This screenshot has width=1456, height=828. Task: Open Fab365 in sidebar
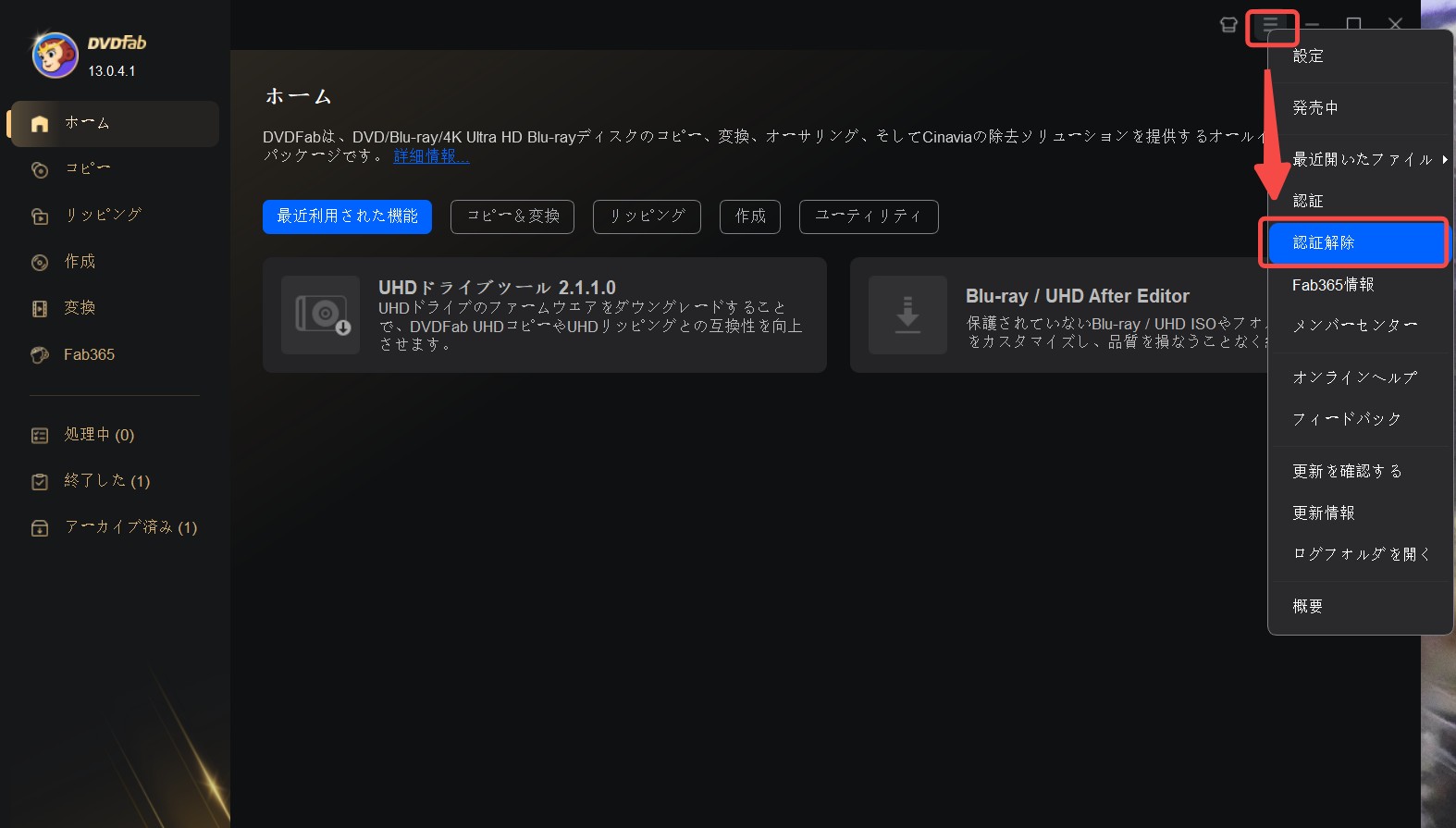tap(114, 355)
